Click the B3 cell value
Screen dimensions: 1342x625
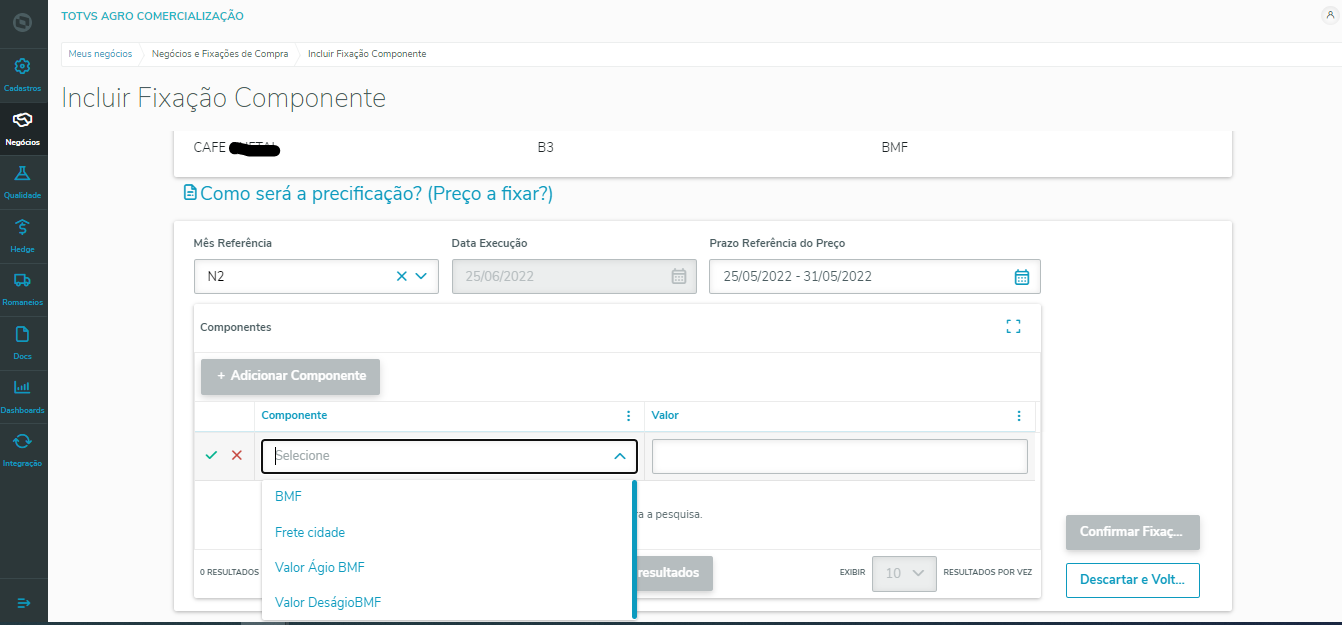[545, 148]
